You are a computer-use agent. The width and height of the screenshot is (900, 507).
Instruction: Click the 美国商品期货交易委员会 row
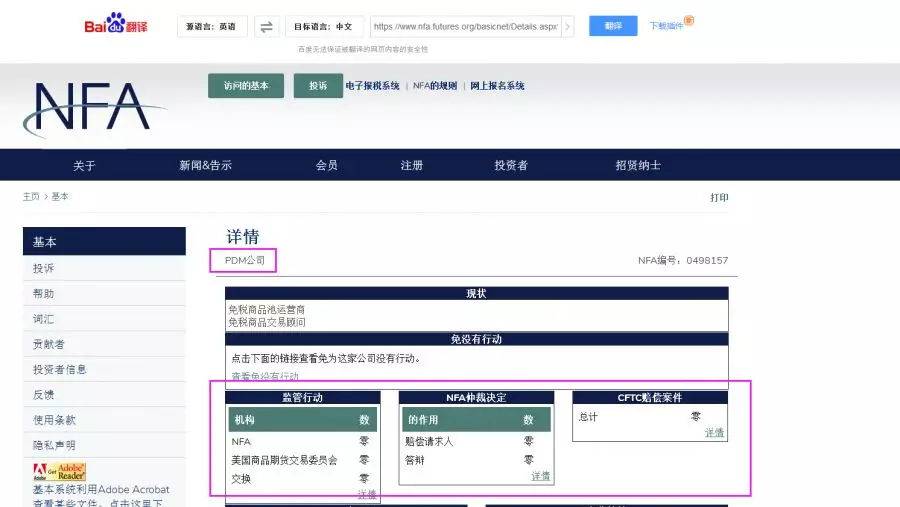(301, 460)
